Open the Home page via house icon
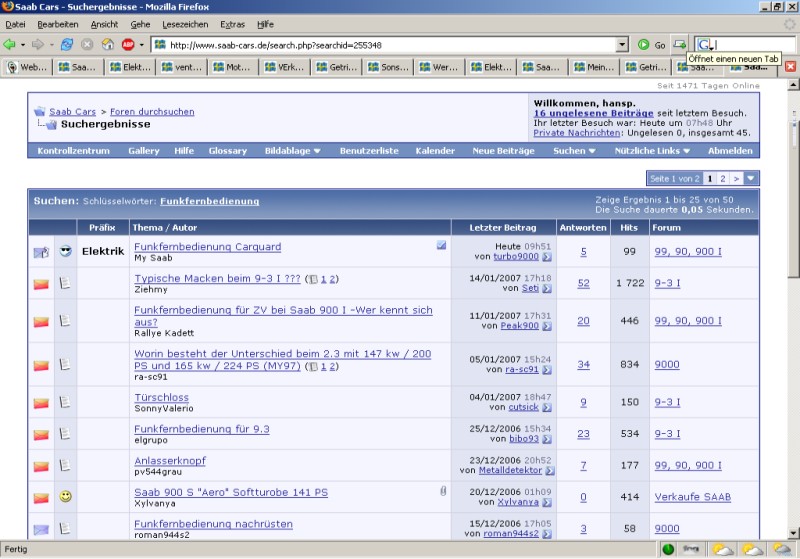800x559 pixels. click(107, 45)
